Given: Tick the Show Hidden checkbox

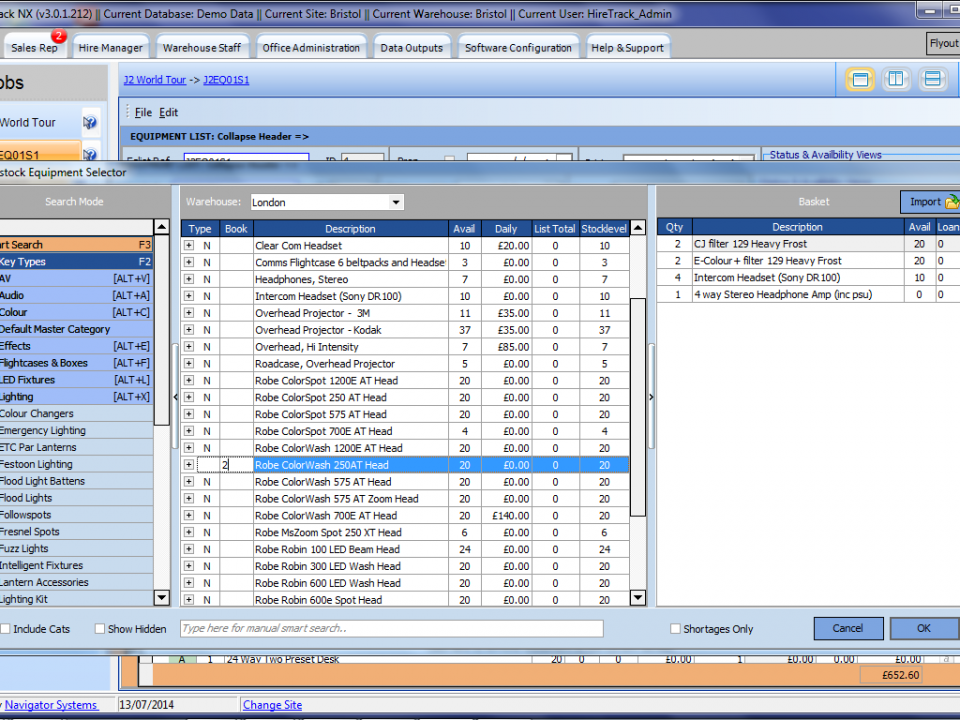Looking at the screenshot, I should tap(100, 629).
